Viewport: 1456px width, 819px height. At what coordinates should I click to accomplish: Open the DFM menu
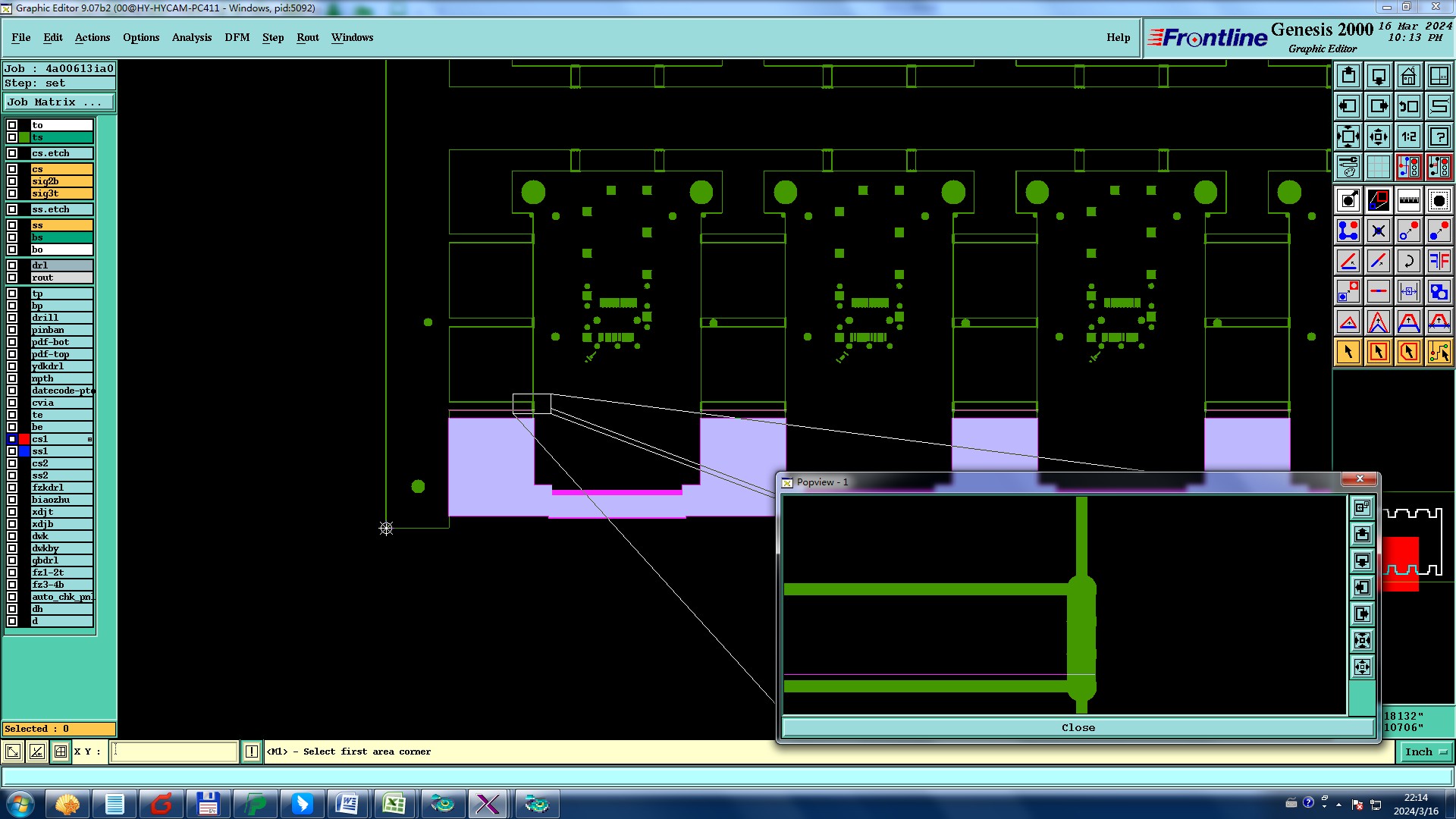[x=237, y=37]
